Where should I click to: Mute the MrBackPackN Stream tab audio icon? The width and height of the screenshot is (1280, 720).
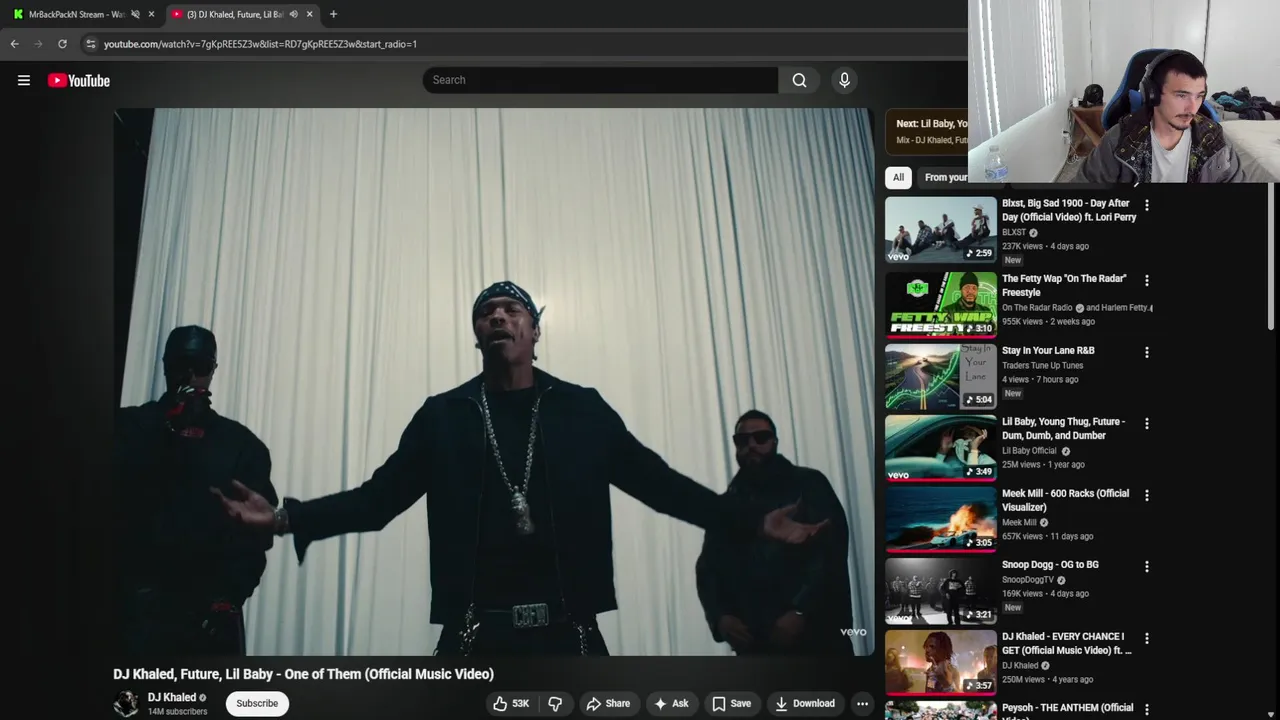click(x=135, y=14)
